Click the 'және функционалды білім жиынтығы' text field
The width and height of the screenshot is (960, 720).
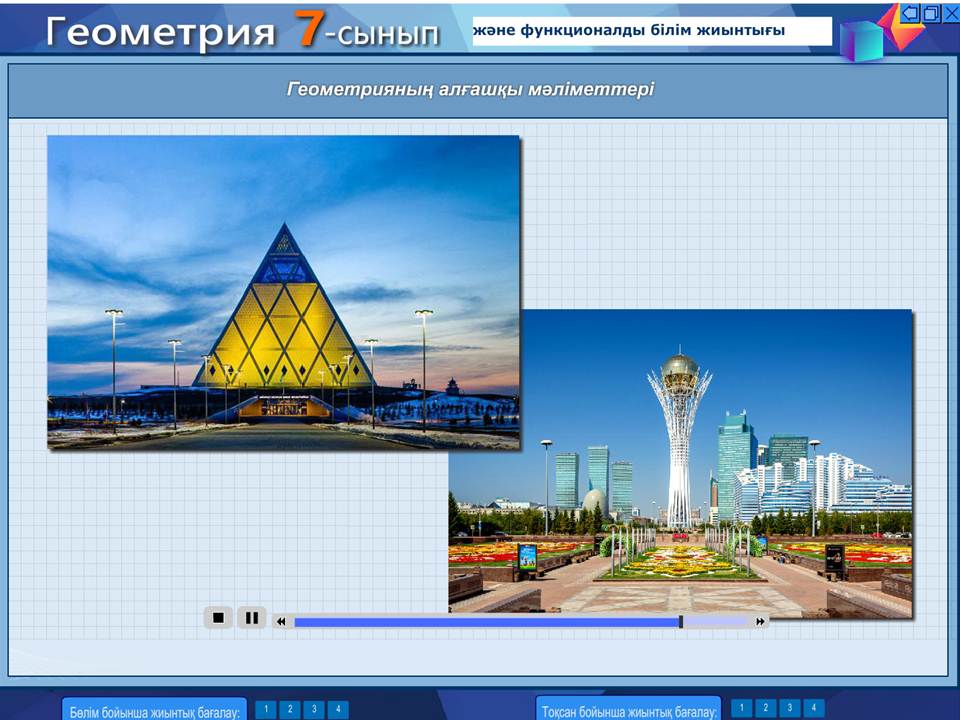pos(652,31)
